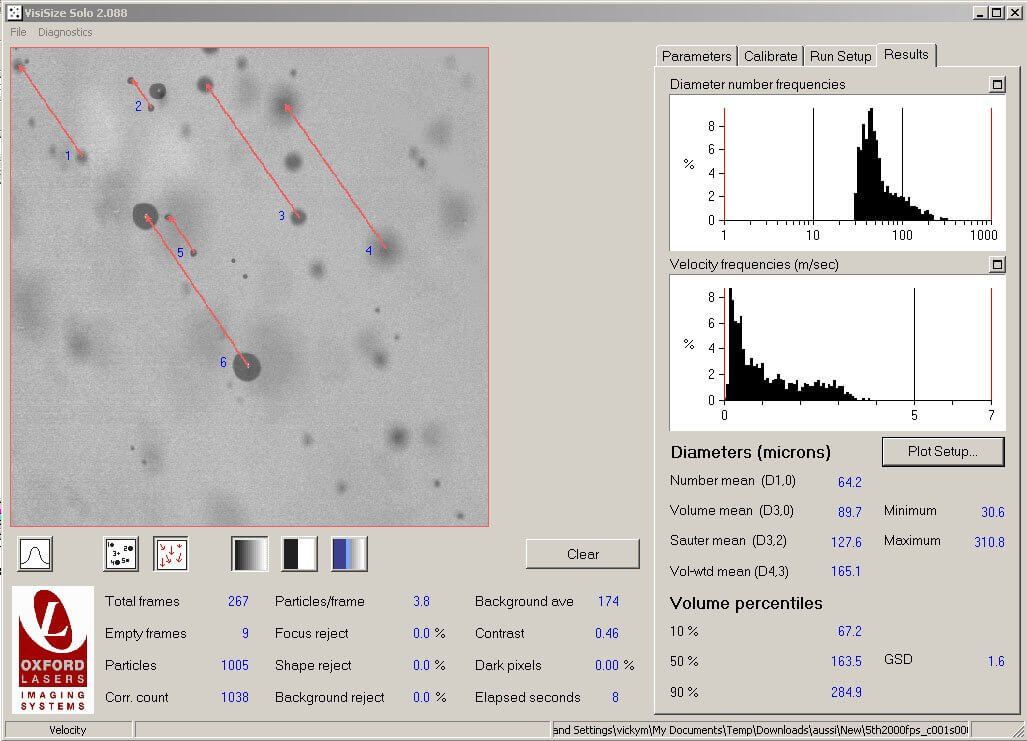Open the Diagnostics menu

65,32
